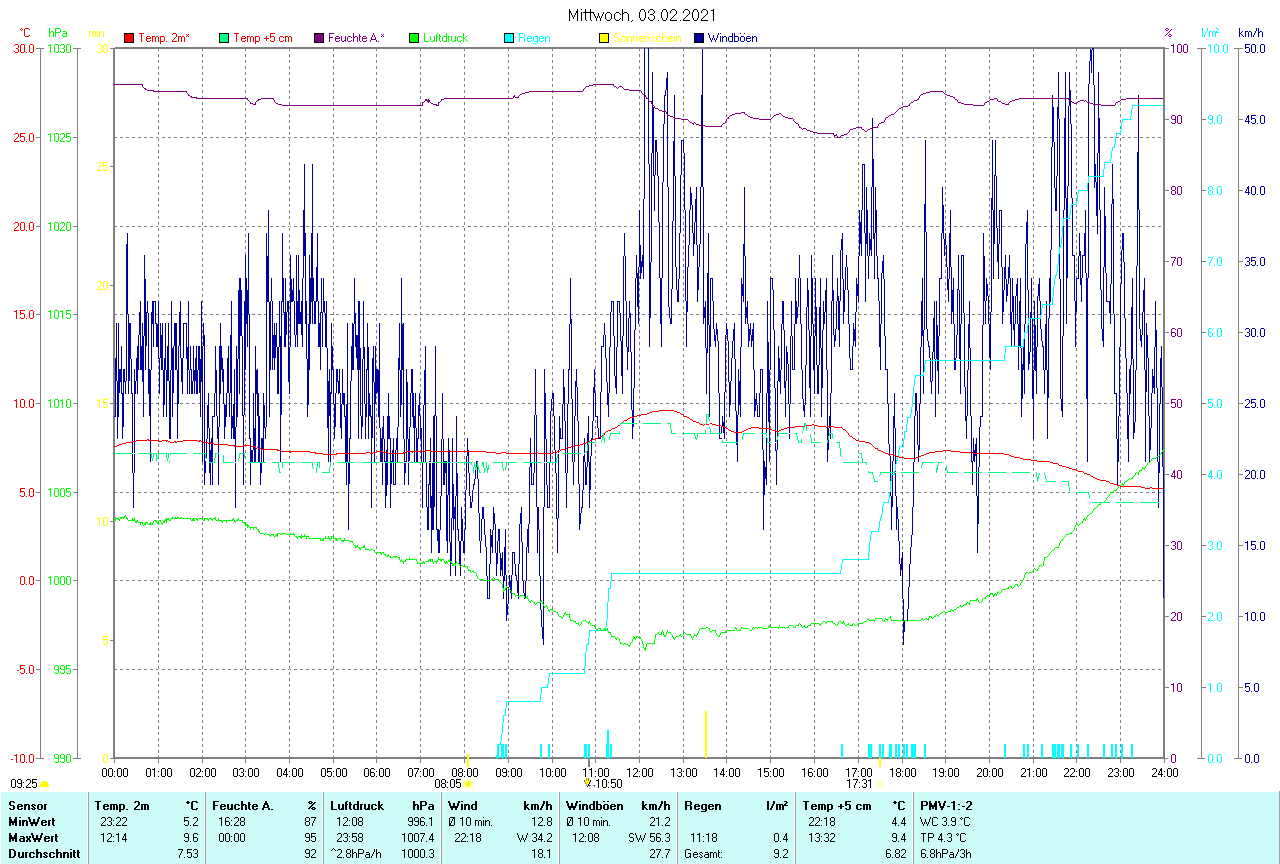Click the Windböen column header in the table
Screen dimensions: 1280x864
click(x=593, y=805)
